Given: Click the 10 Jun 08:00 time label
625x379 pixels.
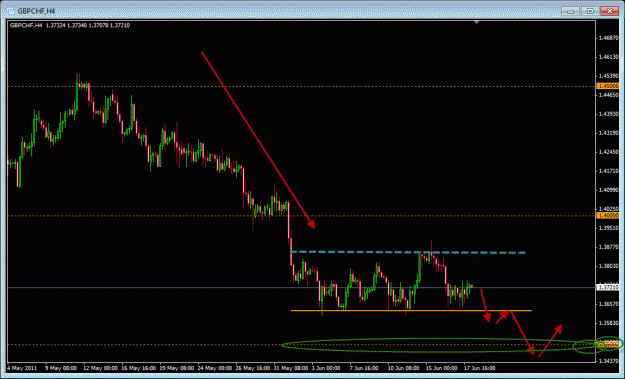Looking at the screenshot, I should click(403, 368).
